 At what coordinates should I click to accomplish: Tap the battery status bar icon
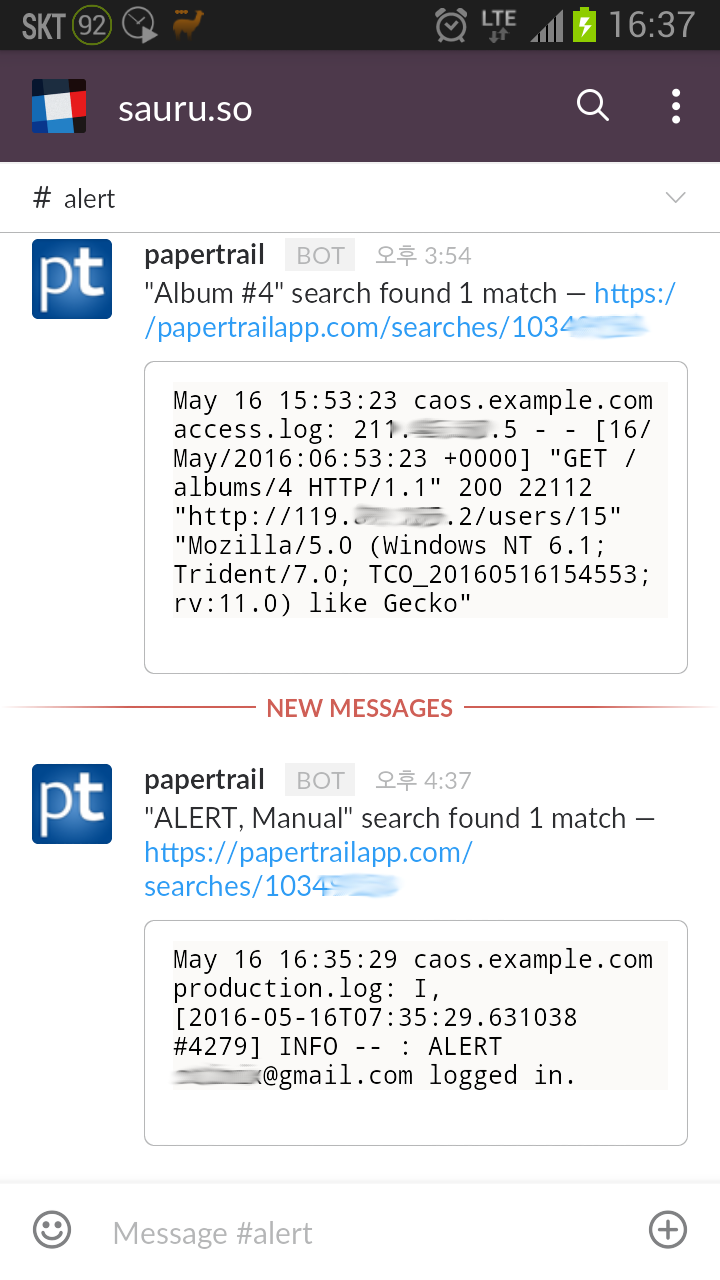[x=584, y=25]
